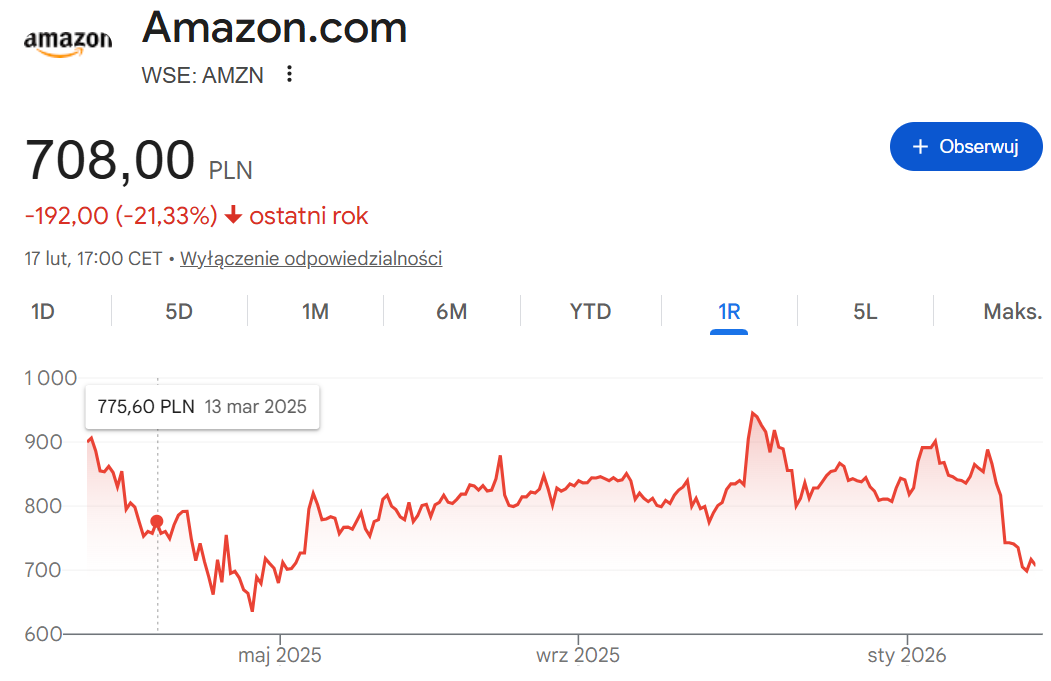Screen dimensions: 1051x681
Task: Open the three-dot more options menu
Action: click(x=290, y=74)
